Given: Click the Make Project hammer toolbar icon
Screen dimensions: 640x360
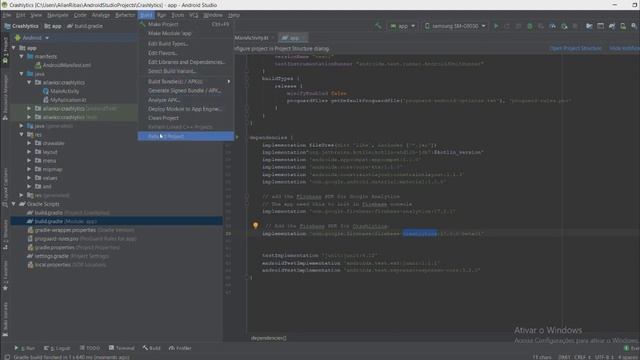Looking at the screenshot, I should 378,26.
